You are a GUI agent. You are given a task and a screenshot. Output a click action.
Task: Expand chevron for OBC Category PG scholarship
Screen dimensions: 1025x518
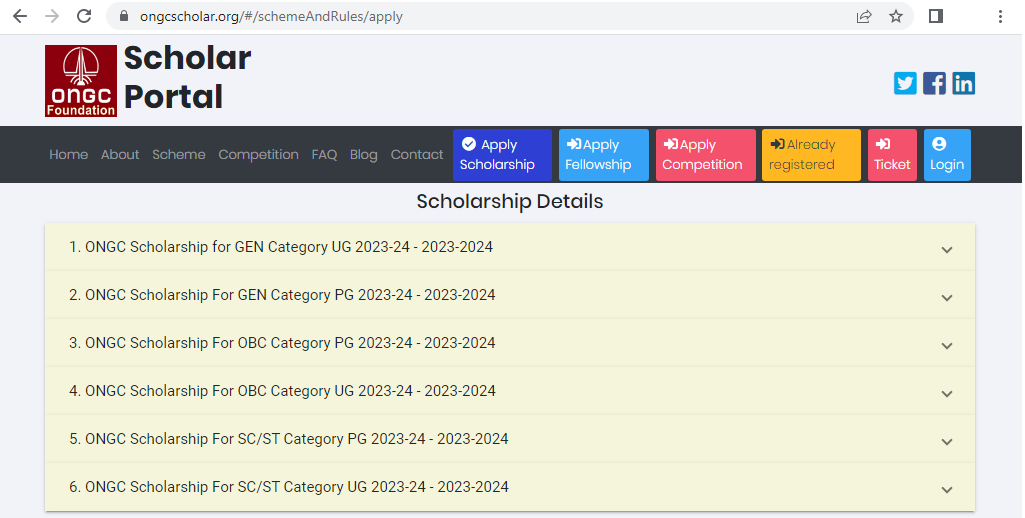pos(947,345)
